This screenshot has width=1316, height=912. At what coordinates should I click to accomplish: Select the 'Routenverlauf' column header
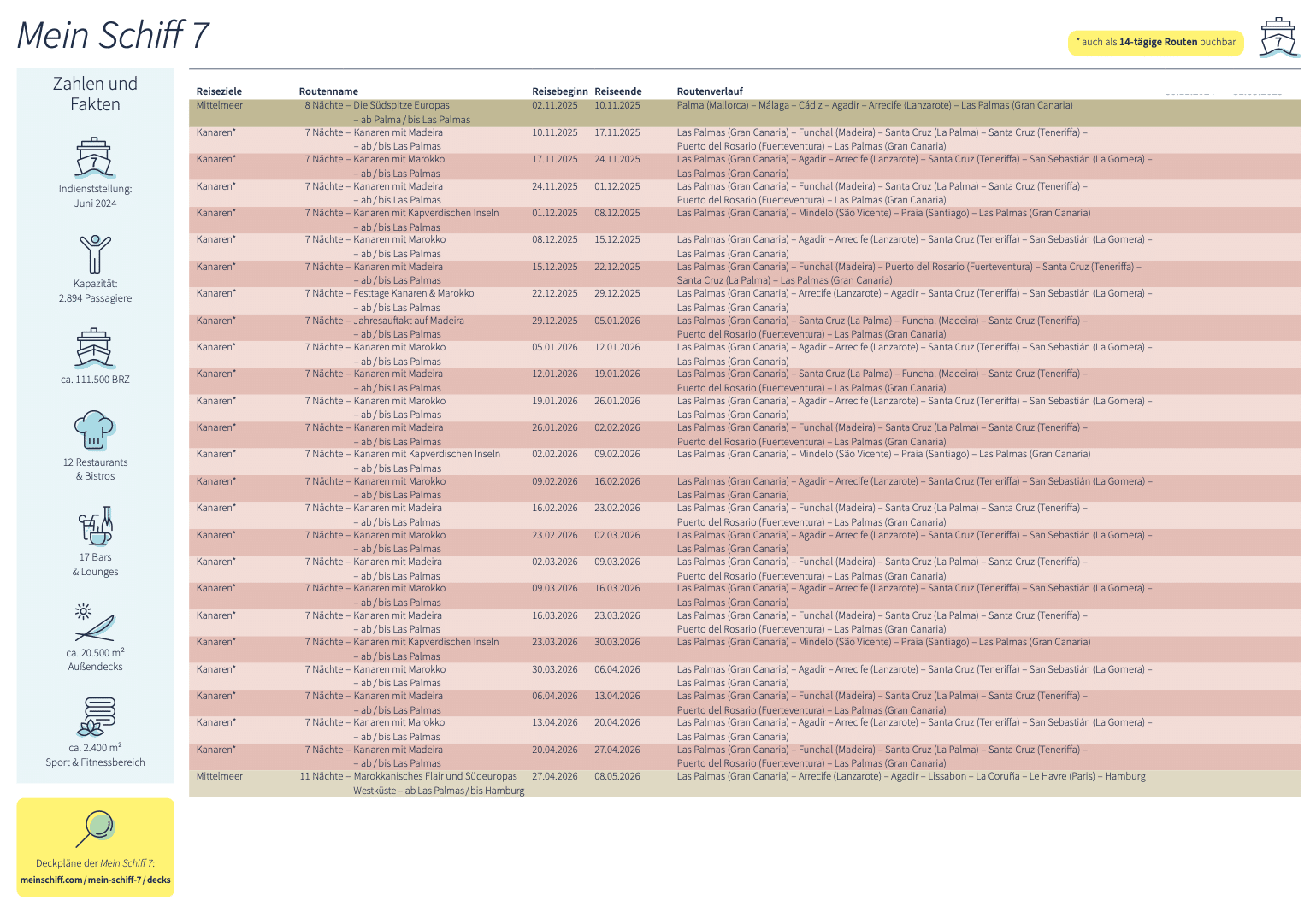coord(710,91)
